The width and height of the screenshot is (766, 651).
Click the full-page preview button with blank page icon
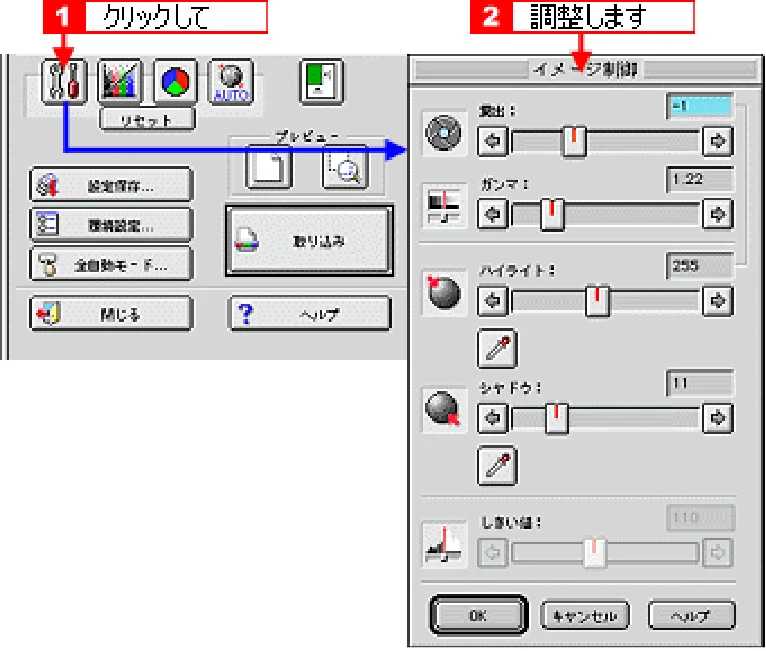tap(269, 167)
